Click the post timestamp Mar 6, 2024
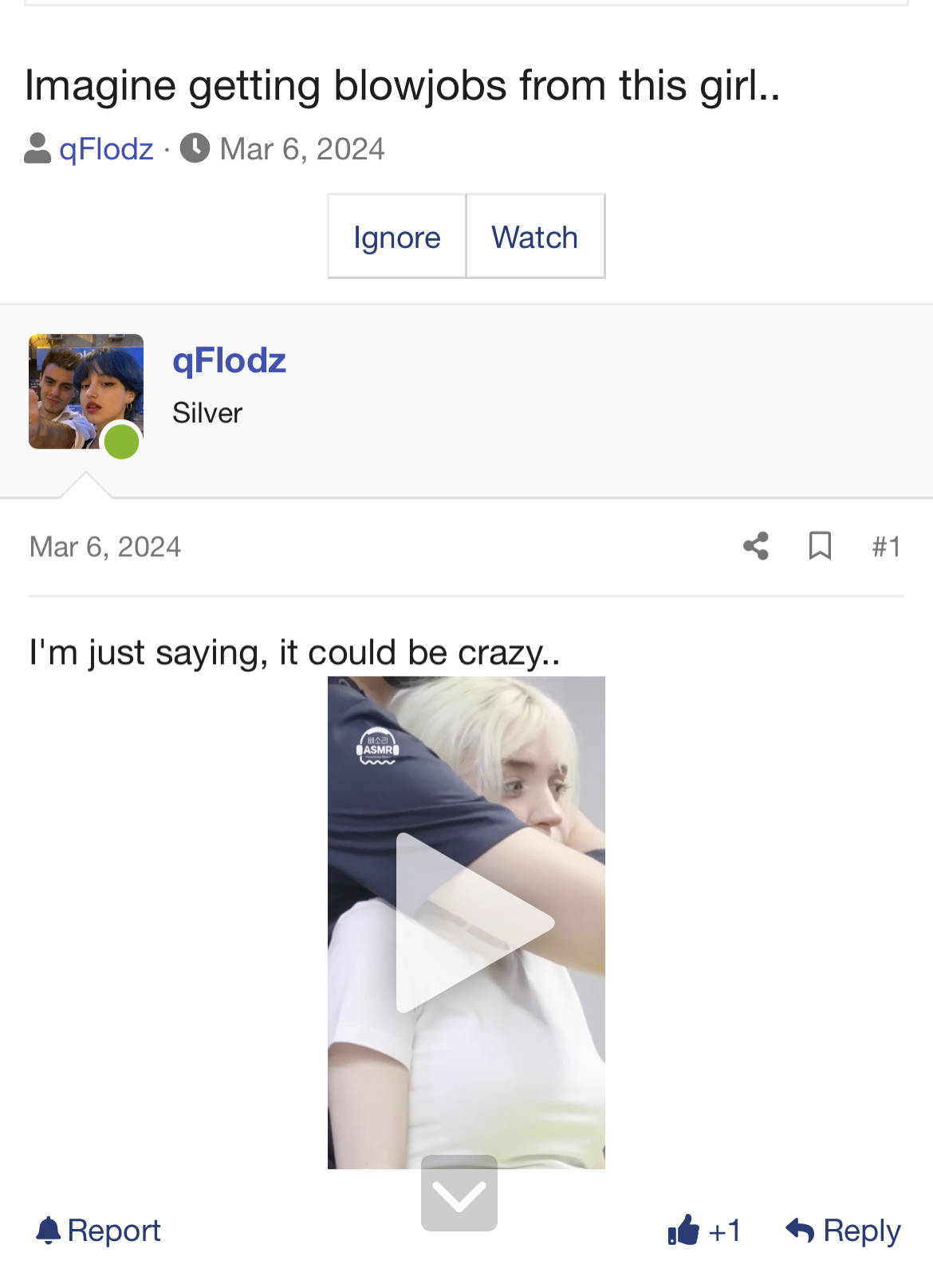Viewport: 933px width, 1288px height. [x=105, y=547]
